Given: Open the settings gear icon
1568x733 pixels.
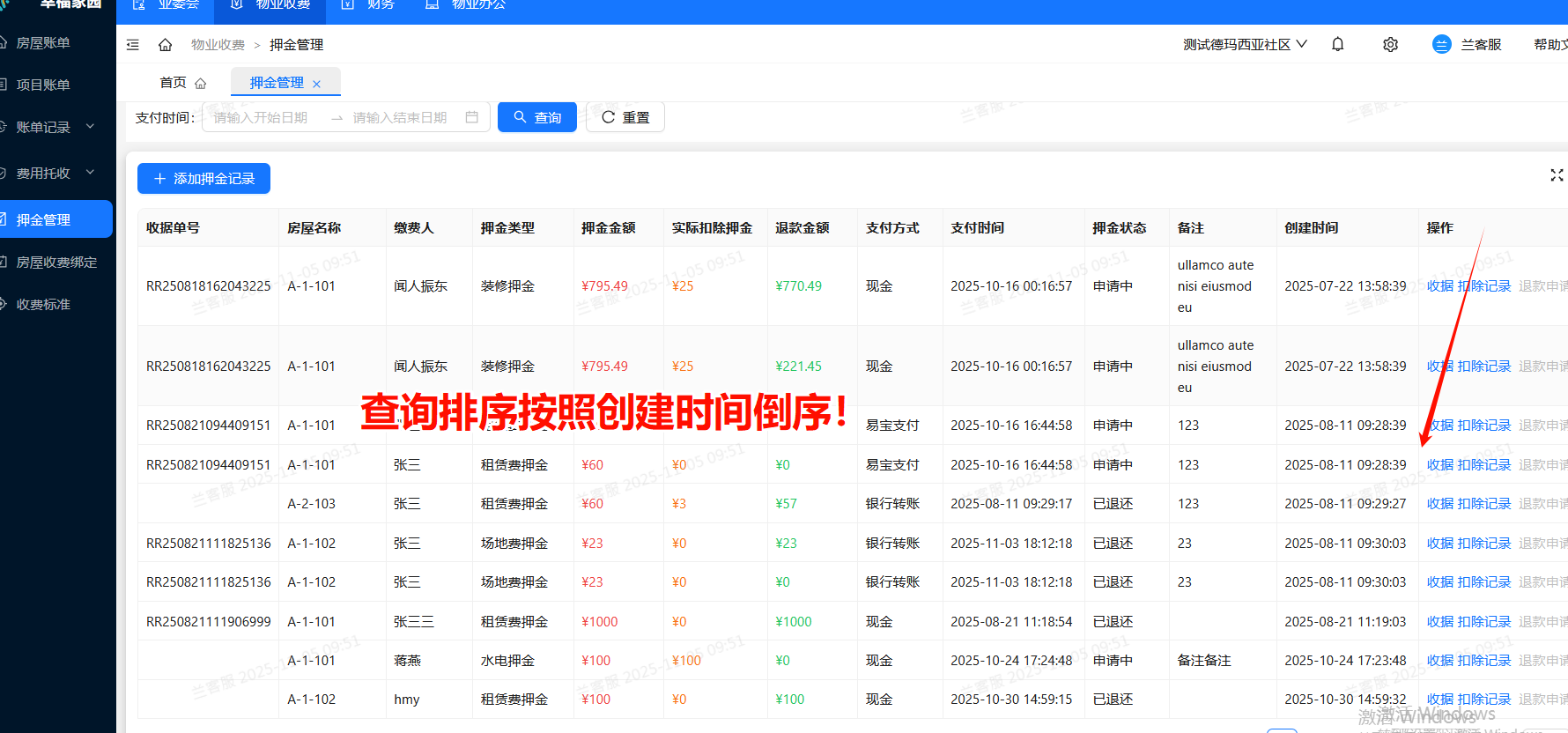Looking at the screenshot, I should 1390,45.
